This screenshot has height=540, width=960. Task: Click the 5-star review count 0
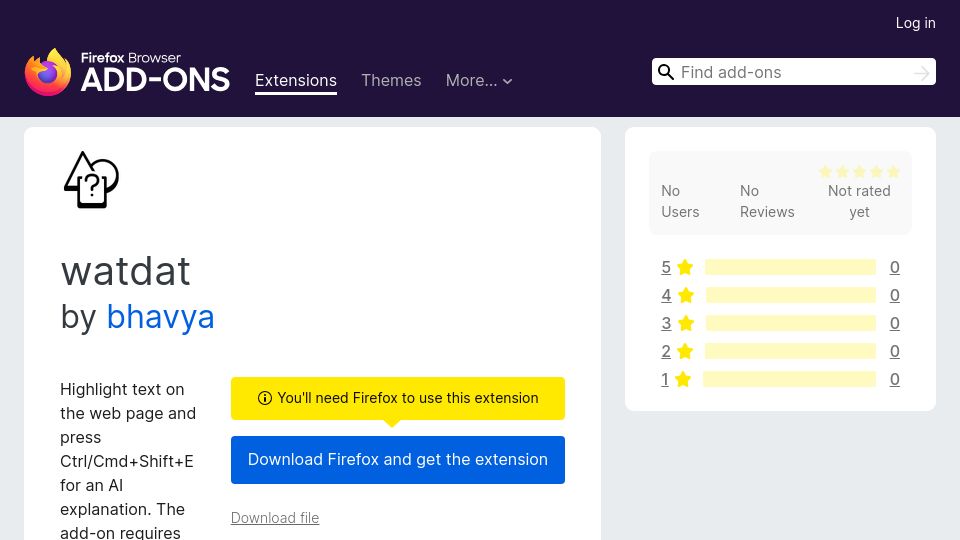pyautogui.click(x=894, y=268)
